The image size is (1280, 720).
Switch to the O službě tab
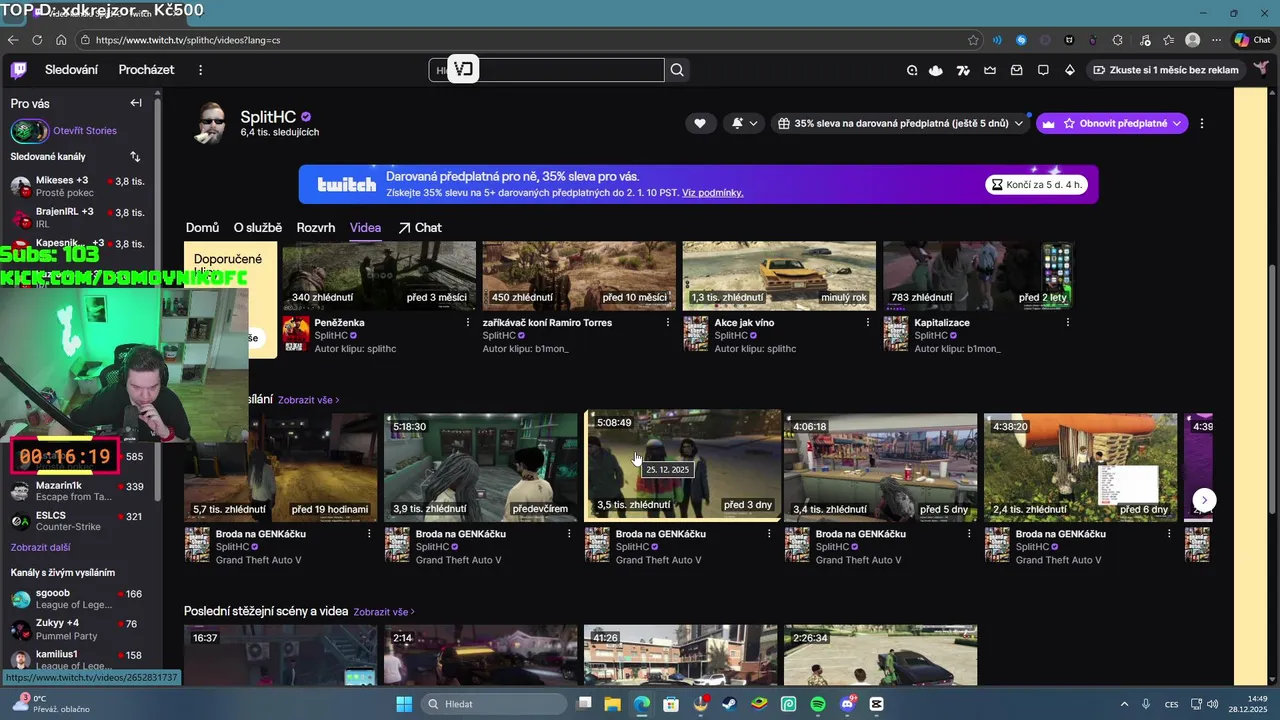click(258, 228)
